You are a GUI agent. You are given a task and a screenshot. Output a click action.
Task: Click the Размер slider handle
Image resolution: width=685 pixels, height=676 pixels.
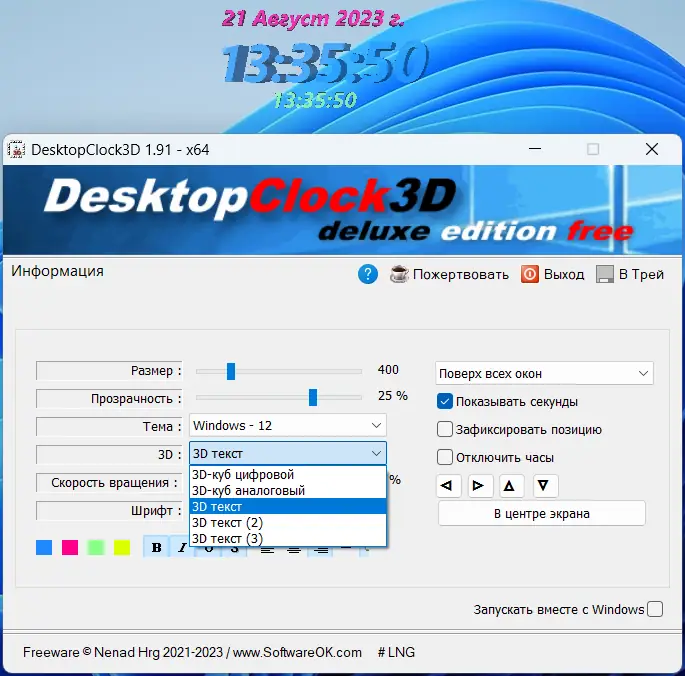(x=231, y=371)
